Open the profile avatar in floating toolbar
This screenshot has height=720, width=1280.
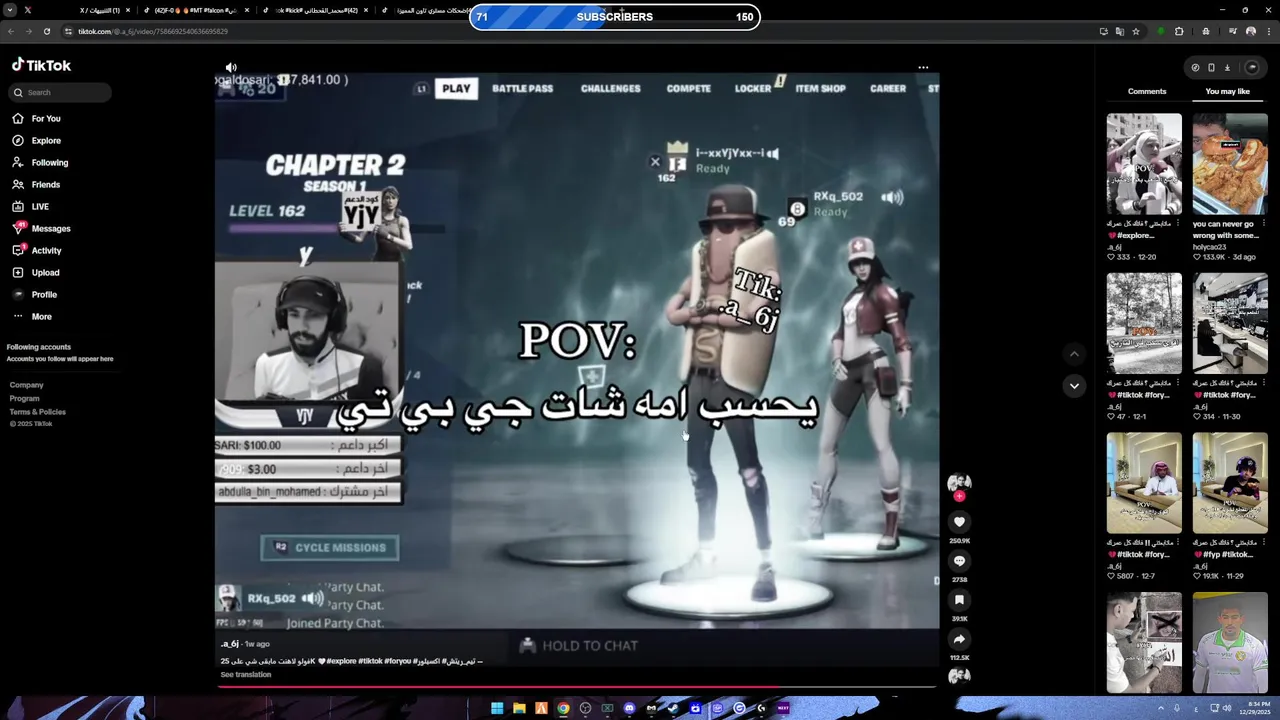1252,68
